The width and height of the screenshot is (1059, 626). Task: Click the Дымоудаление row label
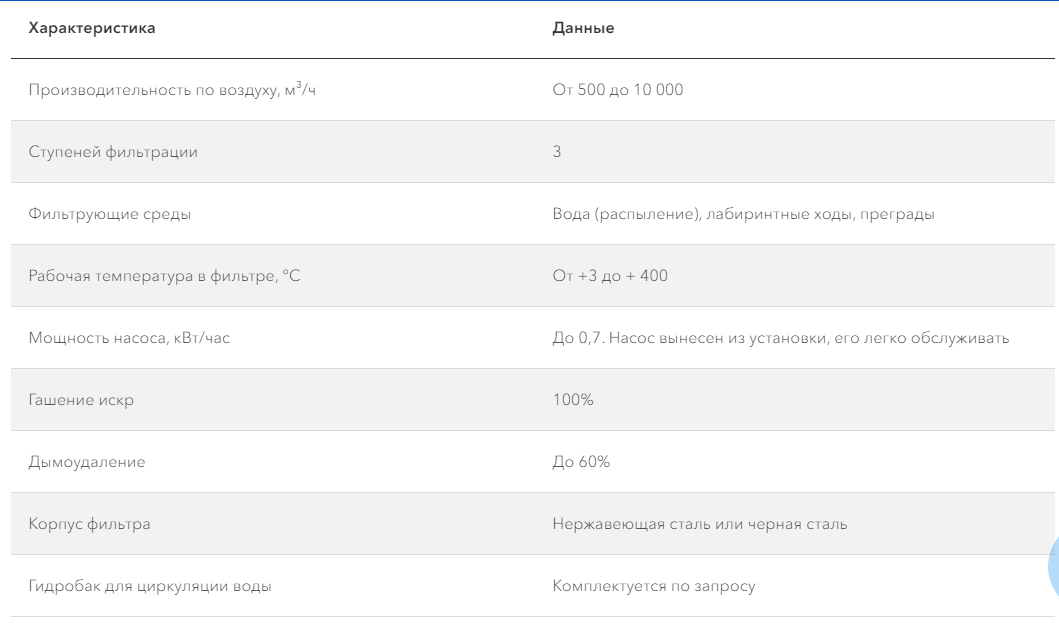(86, 462)
